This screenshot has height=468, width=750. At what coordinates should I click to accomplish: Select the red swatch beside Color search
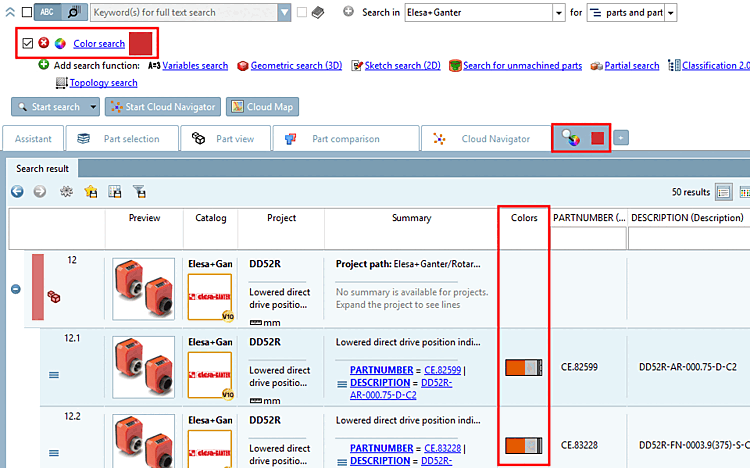pyautogui.click(x=141, y=44)
